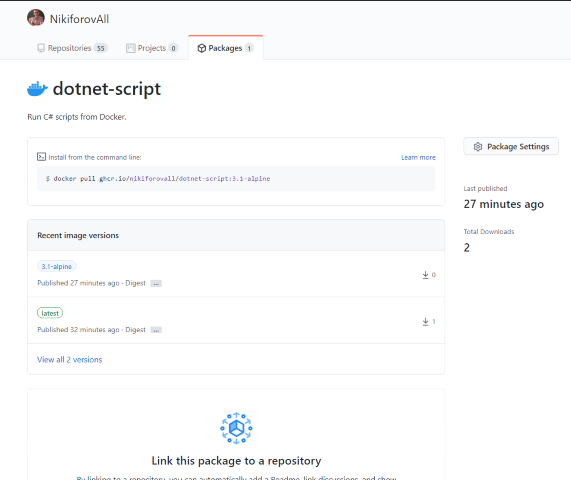Click the download icon for 3.1-alpine version

click(x=425, y=275)
